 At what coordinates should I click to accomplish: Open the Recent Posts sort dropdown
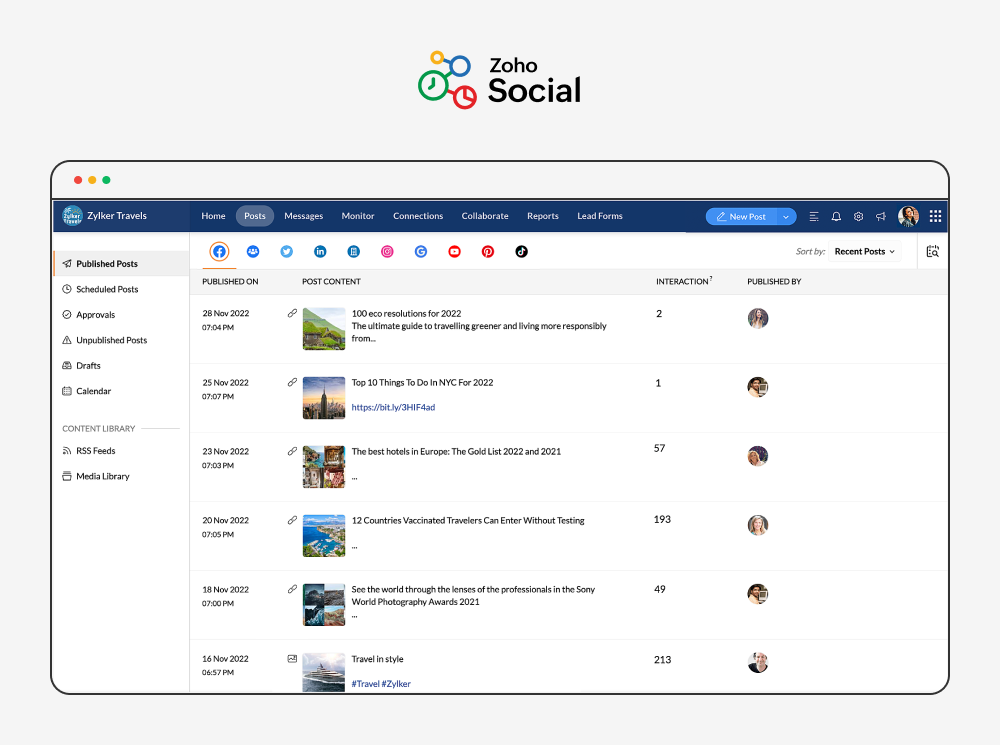[x=865, y=251]
